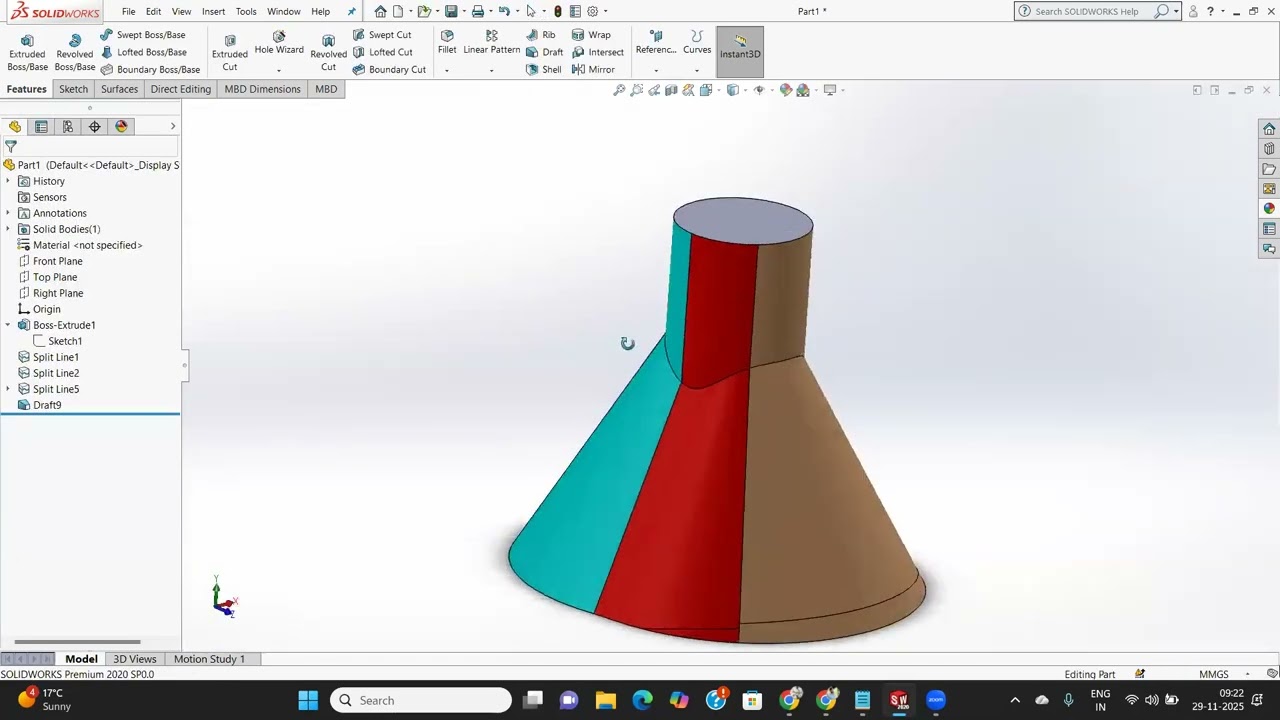The width and height of the screenshot is (1280, 720).
Task: Click the Section View icon
Action: coord(672,90)
